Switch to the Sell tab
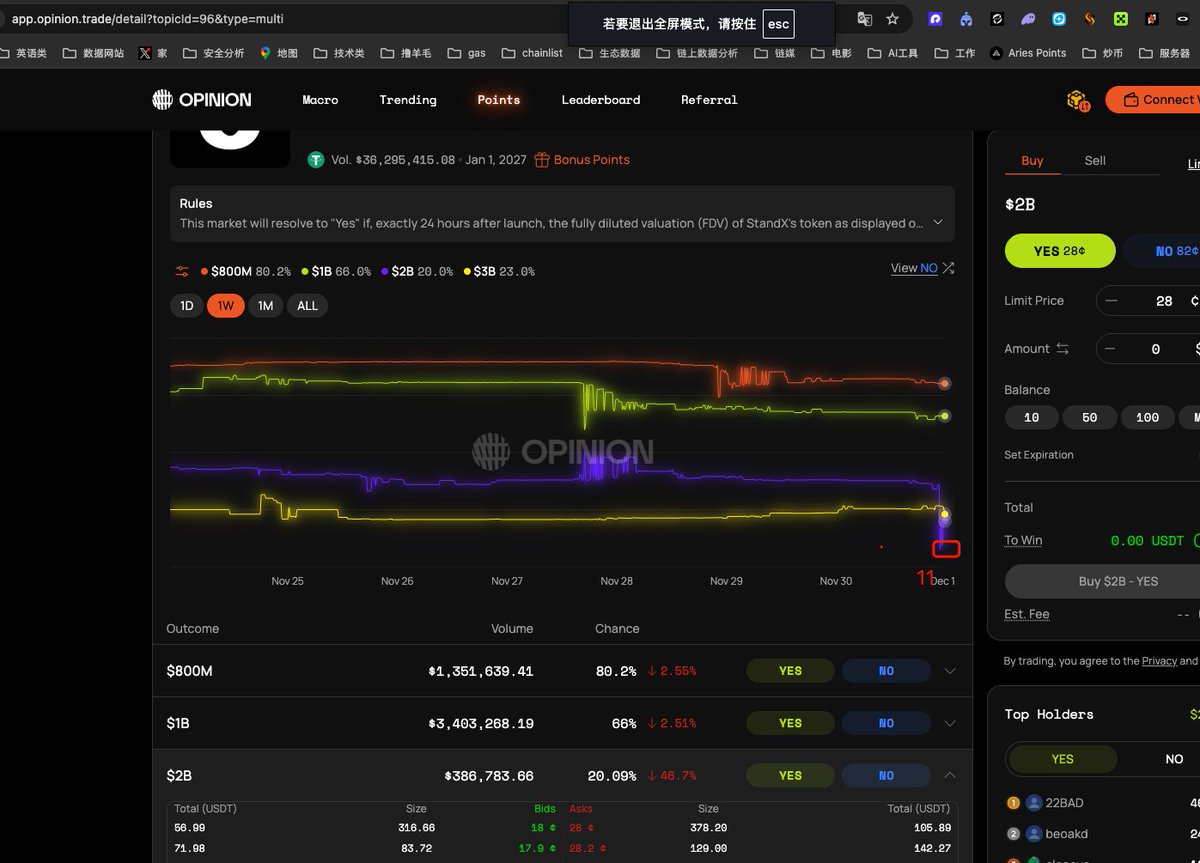Image resolution: width=1200 pixels, height=863 pixels. click(x=1095, y=160)
